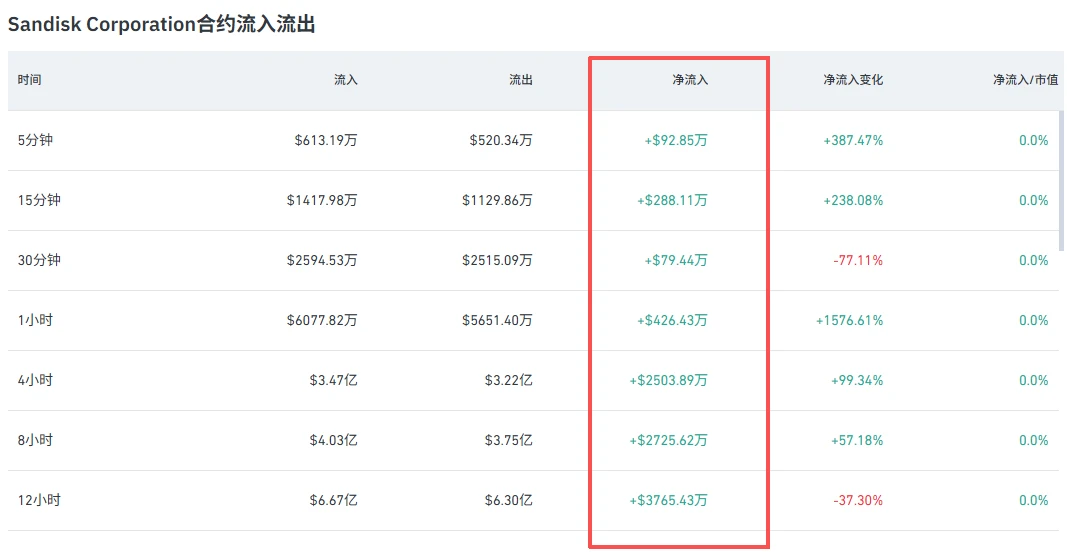Click outflow value $6.30亿
The height and width of the screenshot is (552, 1067).
point(508,500)
